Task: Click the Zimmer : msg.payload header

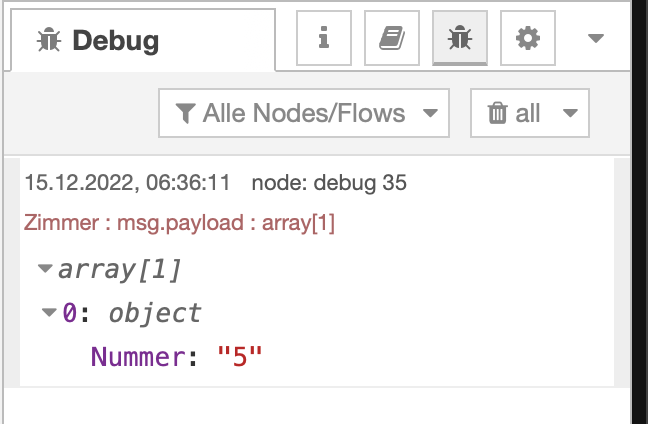Action: pos(179,222)
